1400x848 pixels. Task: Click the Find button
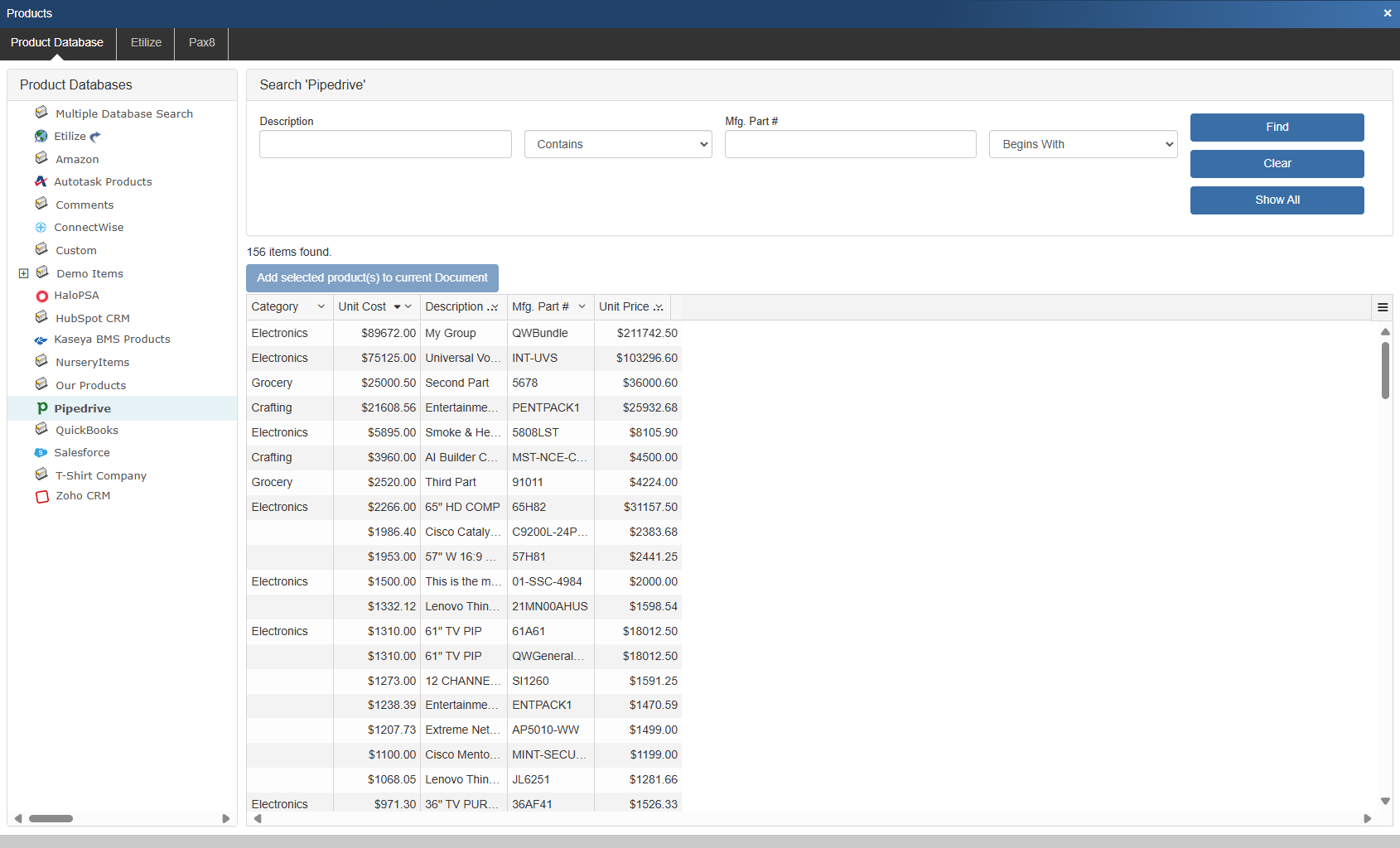pos(1277,128)
